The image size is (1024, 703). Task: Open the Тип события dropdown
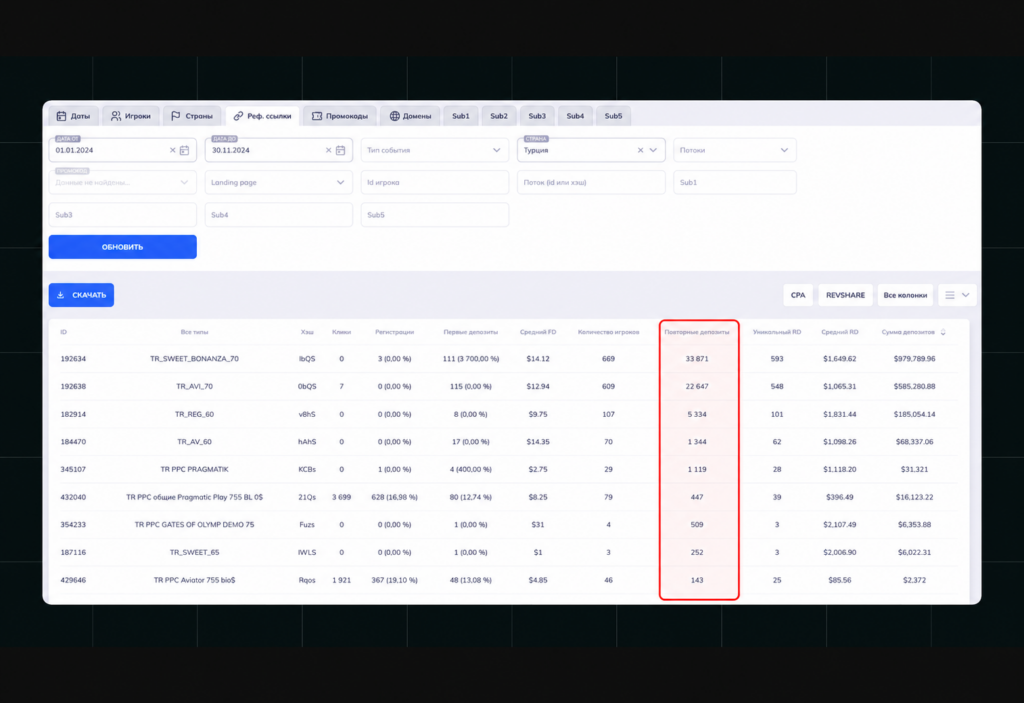click(x=434, y=150)
